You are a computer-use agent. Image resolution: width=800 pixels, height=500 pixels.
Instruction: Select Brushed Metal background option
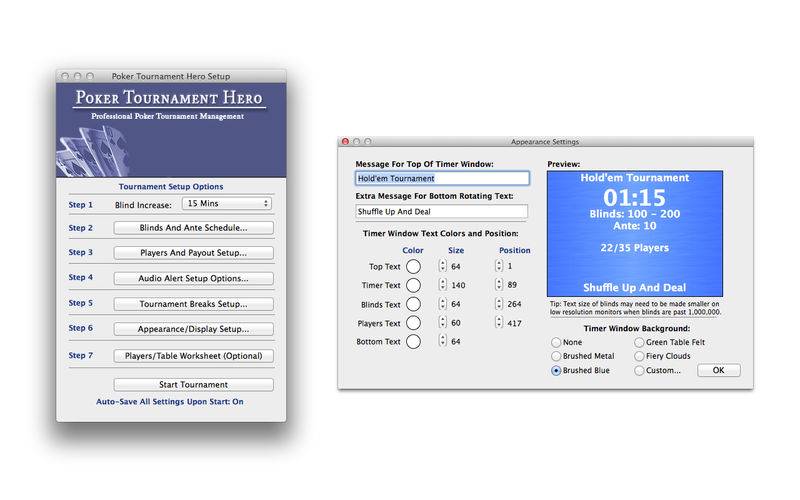(x=556, y=356)
